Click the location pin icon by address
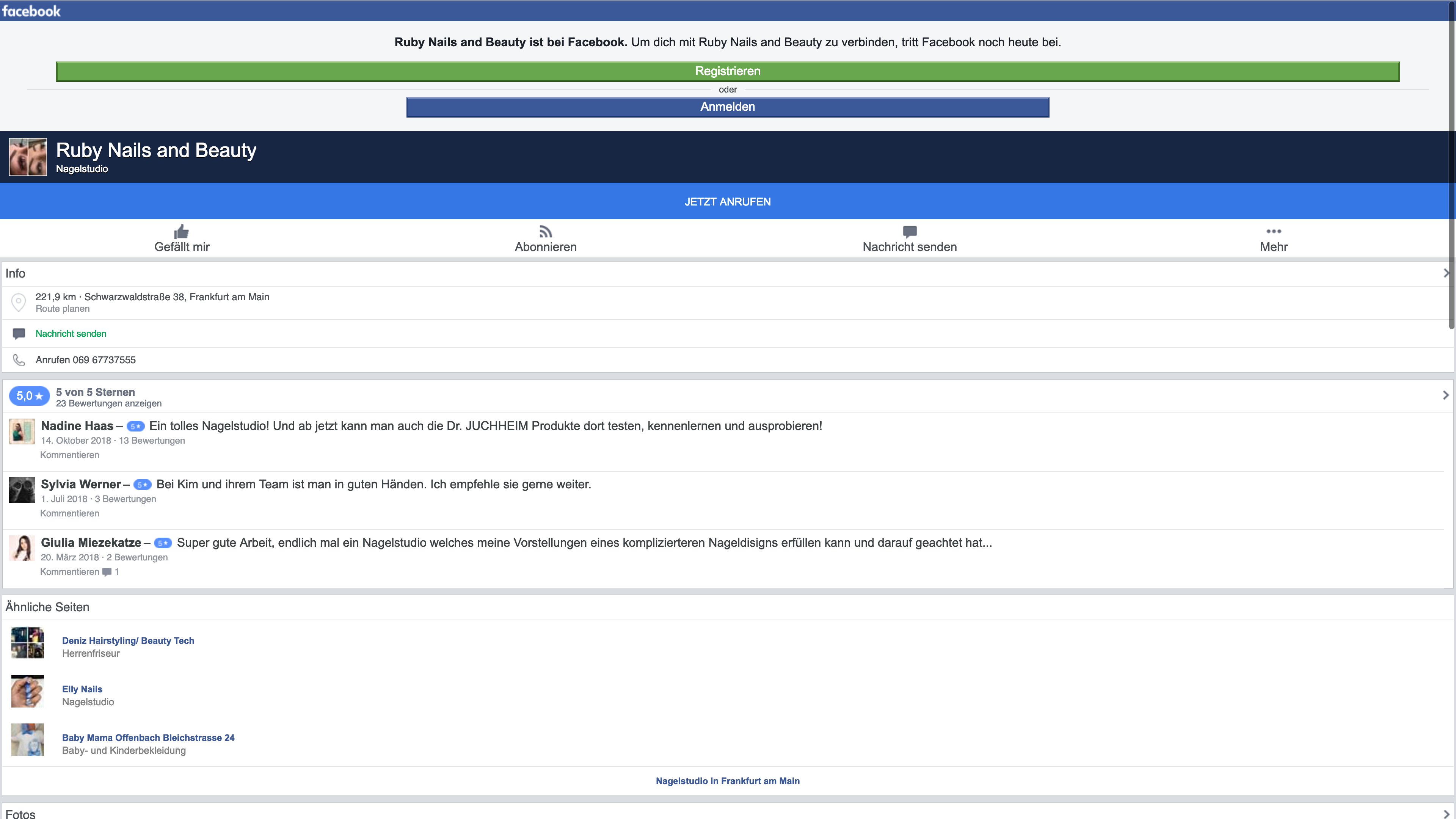 [19, 302]
